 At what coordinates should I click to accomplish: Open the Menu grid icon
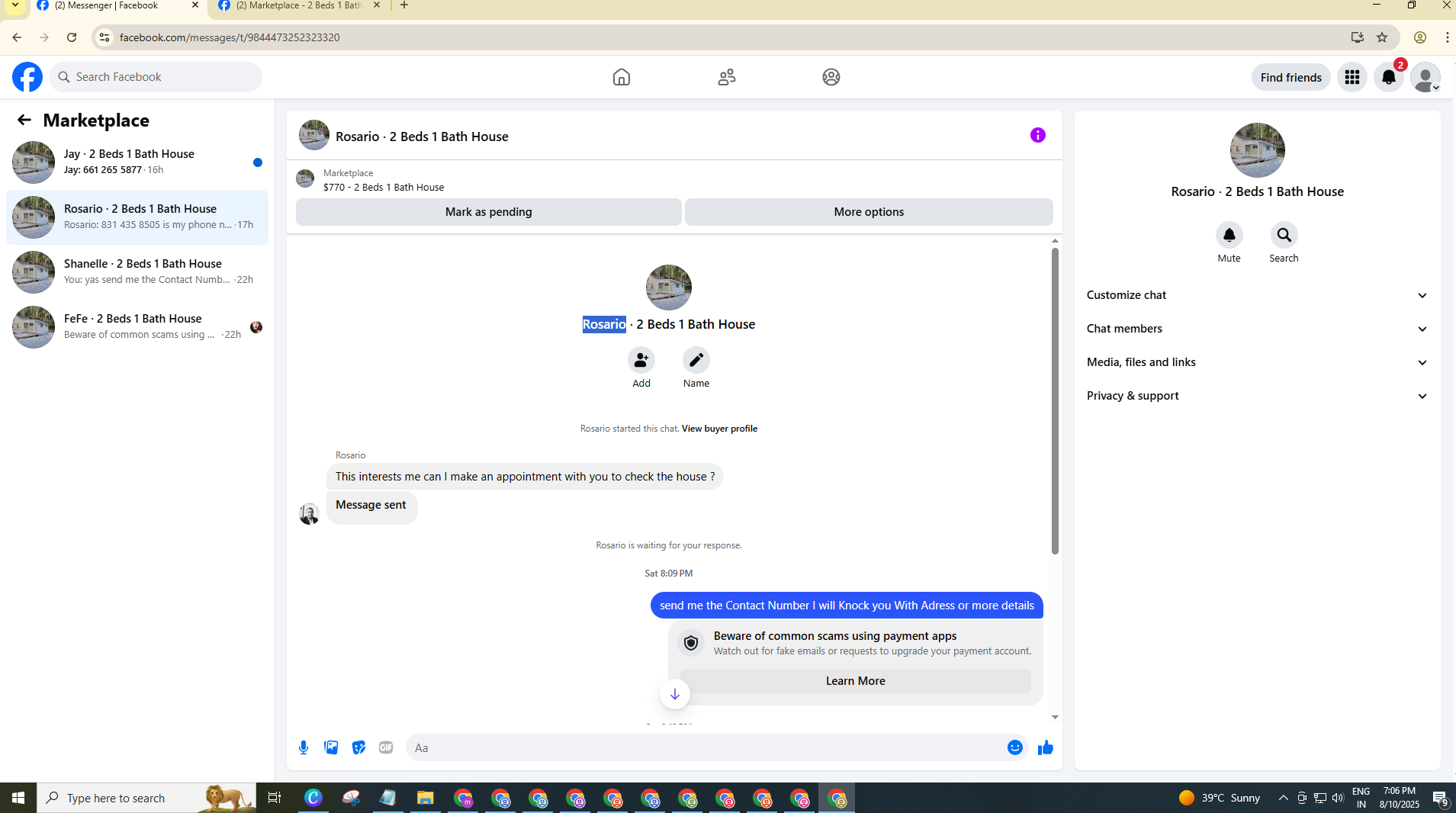point(1352,77)
